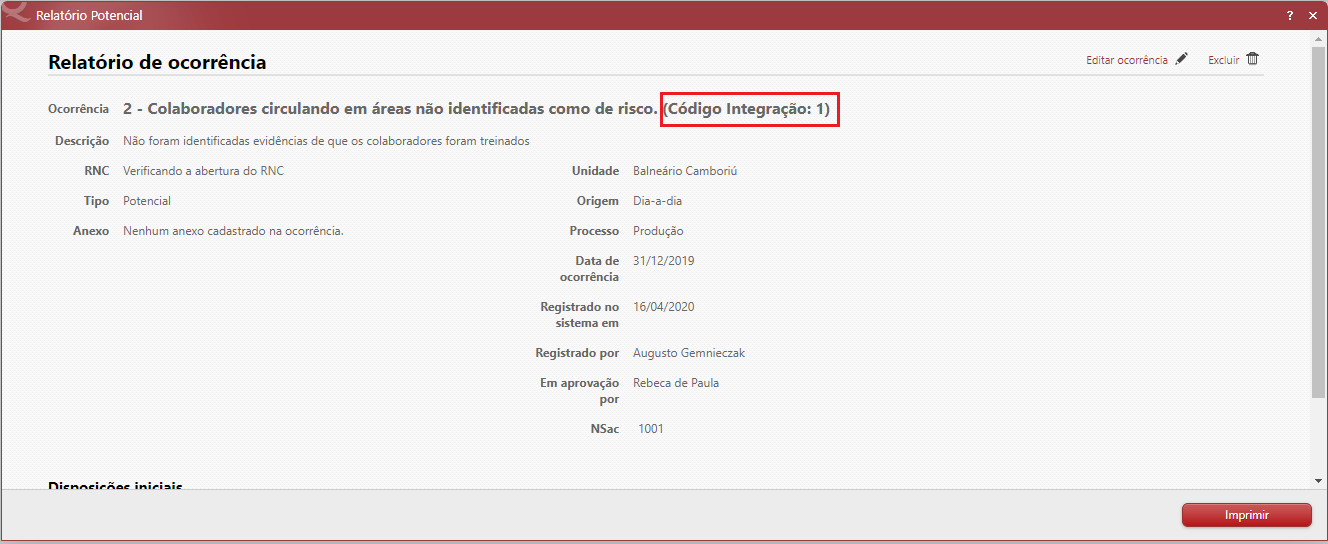Open help via the question mark icon

click(x=1290, y=15)
